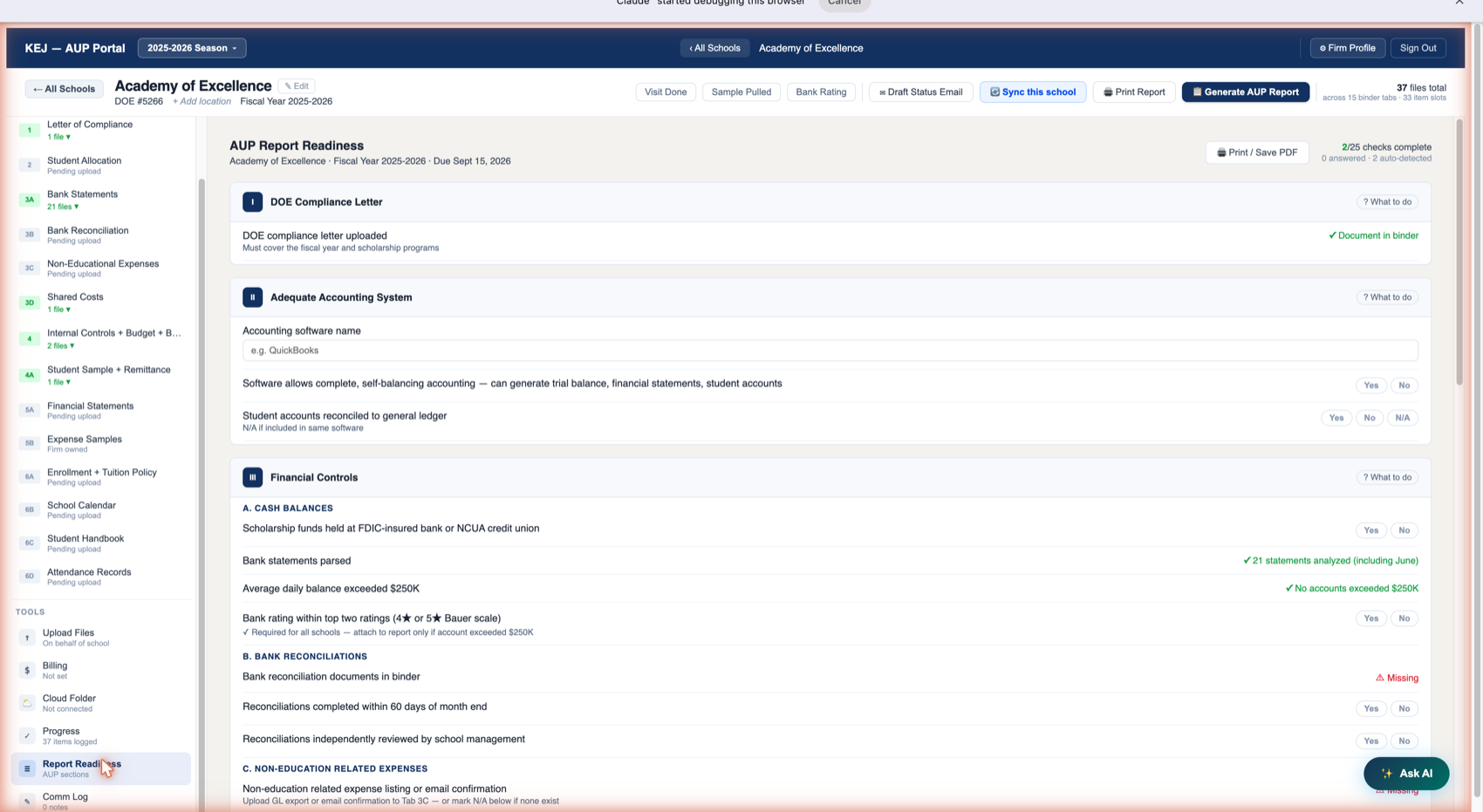
Task: Select No for FDIC-insured bank scholarship funds
Action: 1404,530
